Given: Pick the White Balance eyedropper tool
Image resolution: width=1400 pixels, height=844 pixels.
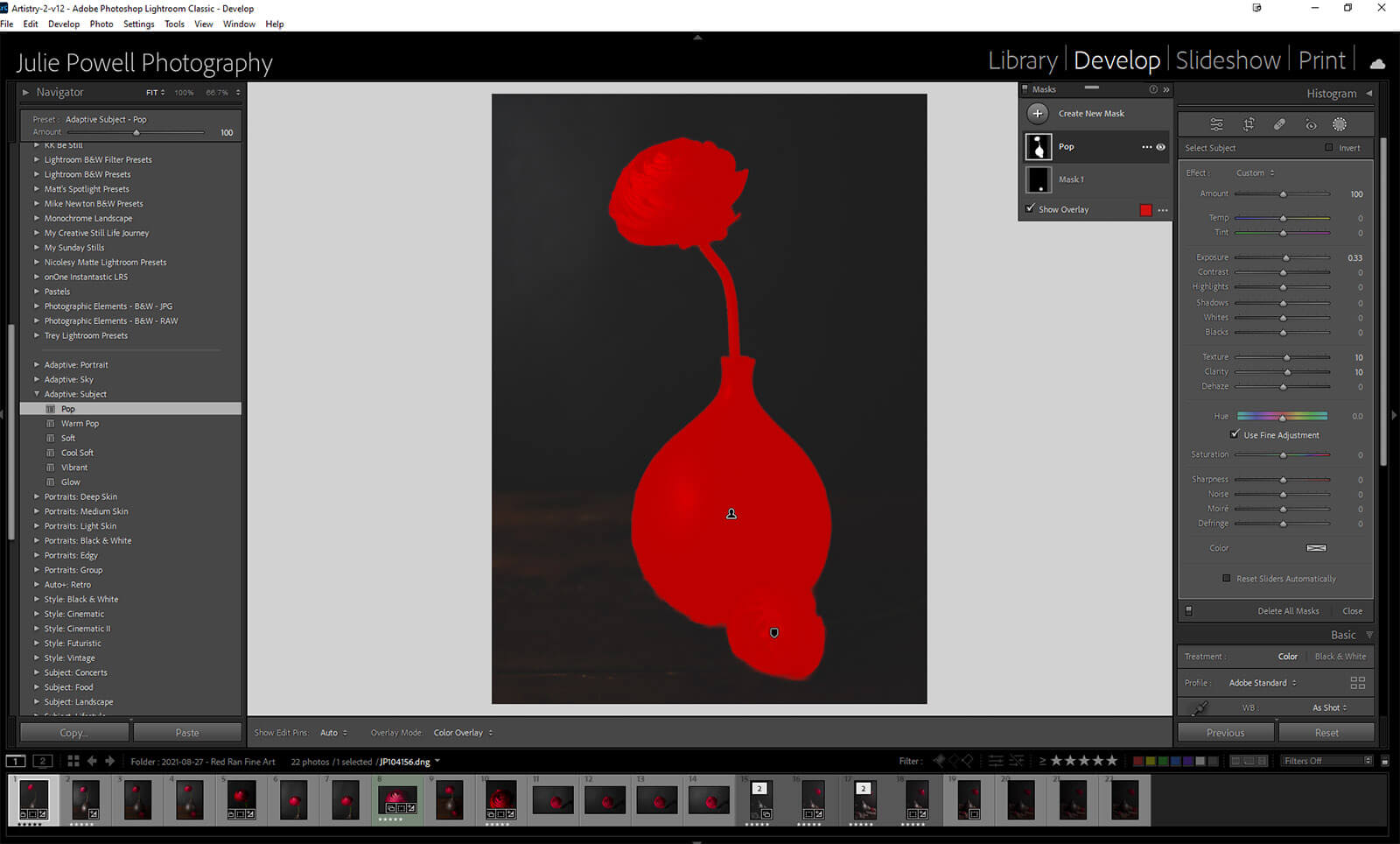Looking at the screenshot, I should click(1200, 707).
